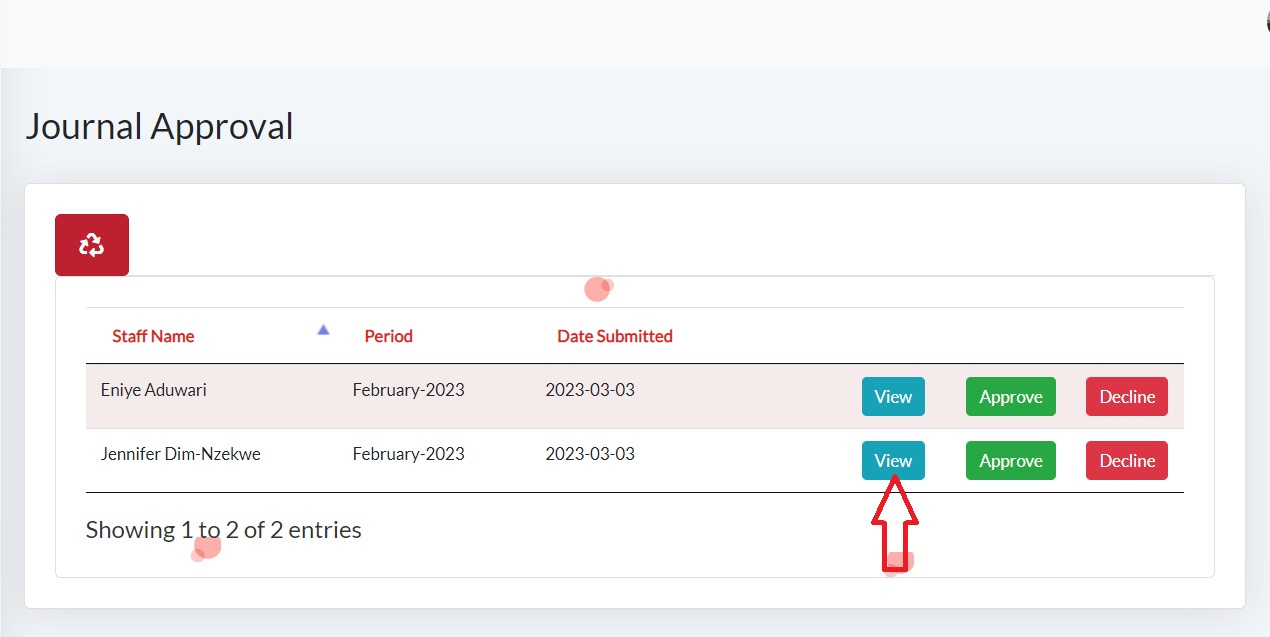This screenshot has width=1270, height=637.
Task: Click the 2023-03-03 date in Jennifer's row
Action: point(590,454)
